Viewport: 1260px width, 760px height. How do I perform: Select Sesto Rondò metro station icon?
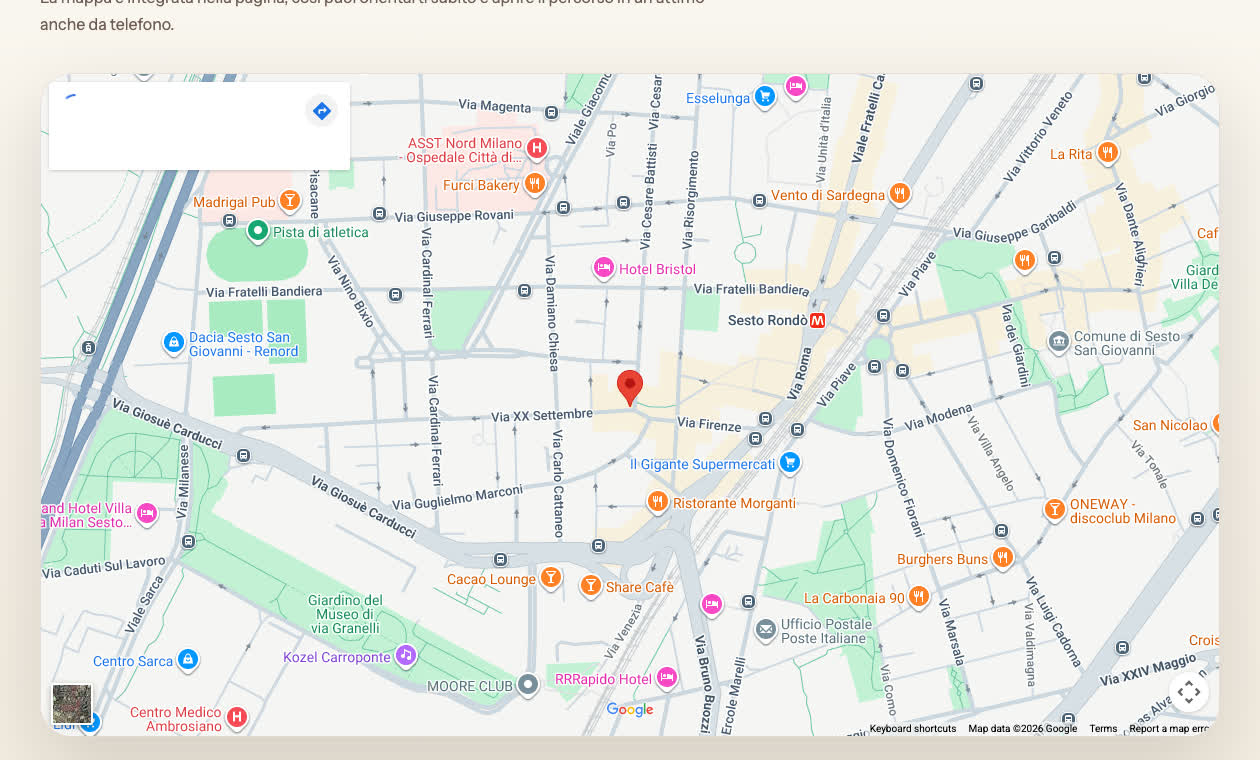[818, 321]
